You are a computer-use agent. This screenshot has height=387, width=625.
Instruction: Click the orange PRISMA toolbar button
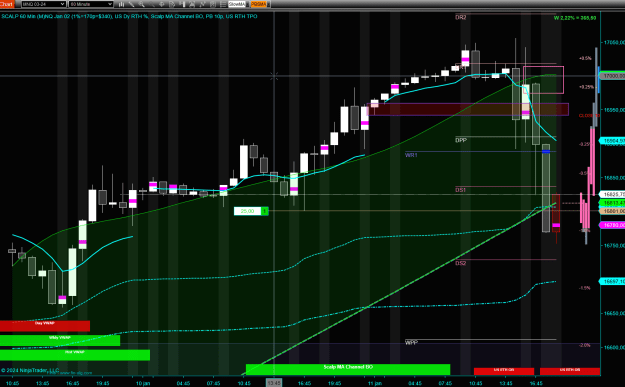(258, 4)
